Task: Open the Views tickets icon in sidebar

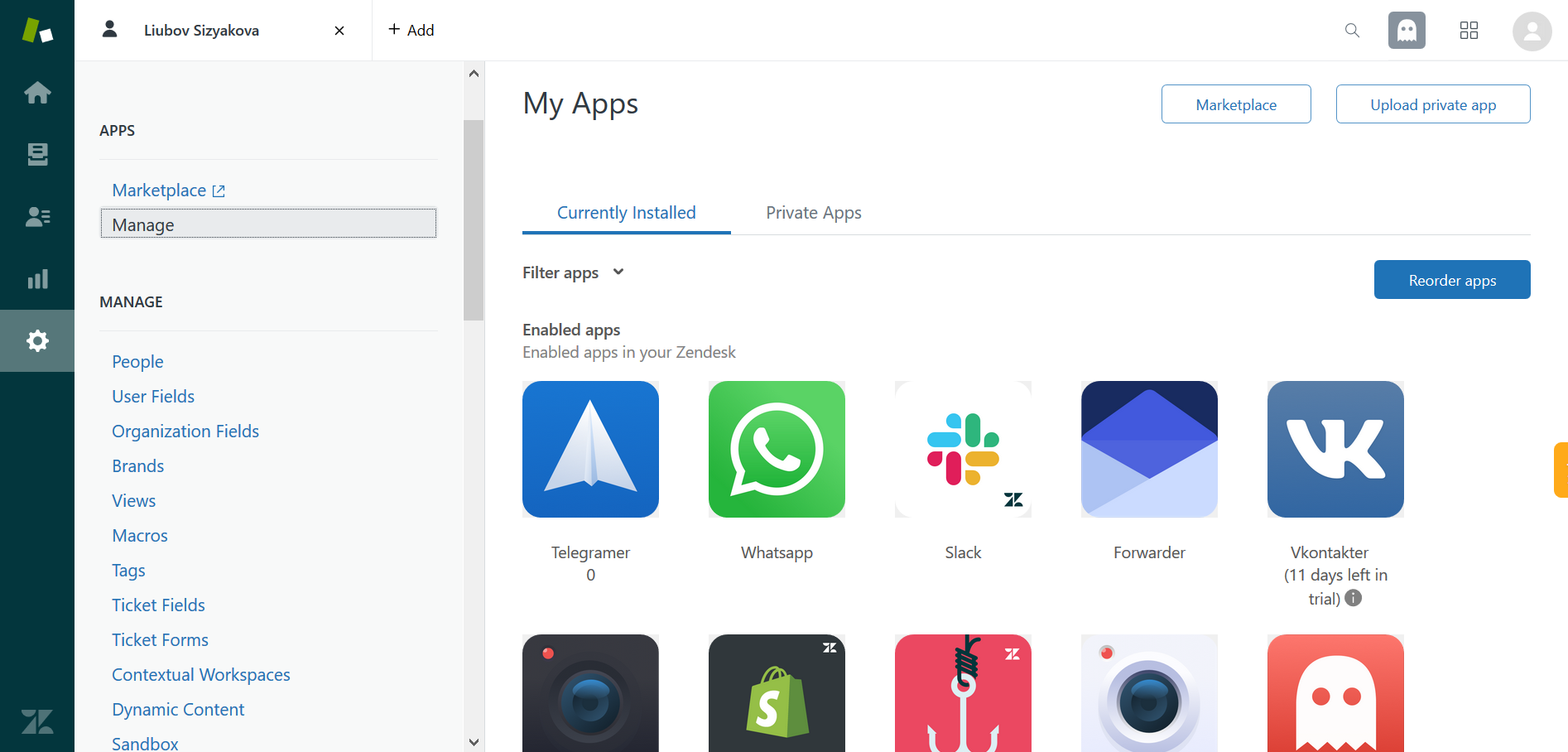Action: [37, 154]
